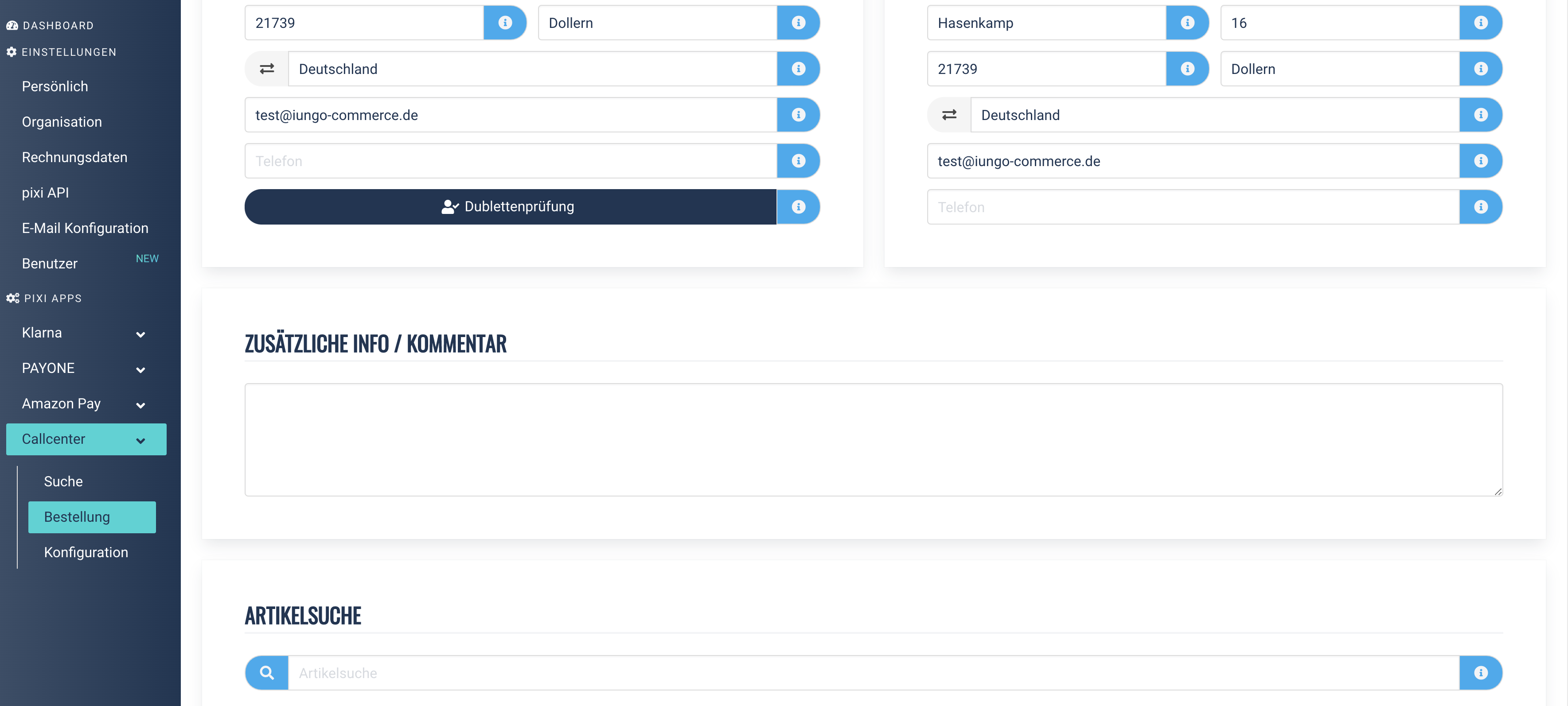Viewport: 1568px width, 706px height.
Task: Click info icon beside Hasenkamp street field
Action: [x=1187, y=23]
